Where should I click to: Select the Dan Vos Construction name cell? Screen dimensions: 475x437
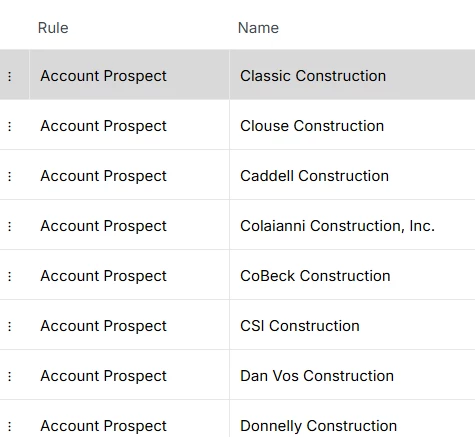click(352, 375)
